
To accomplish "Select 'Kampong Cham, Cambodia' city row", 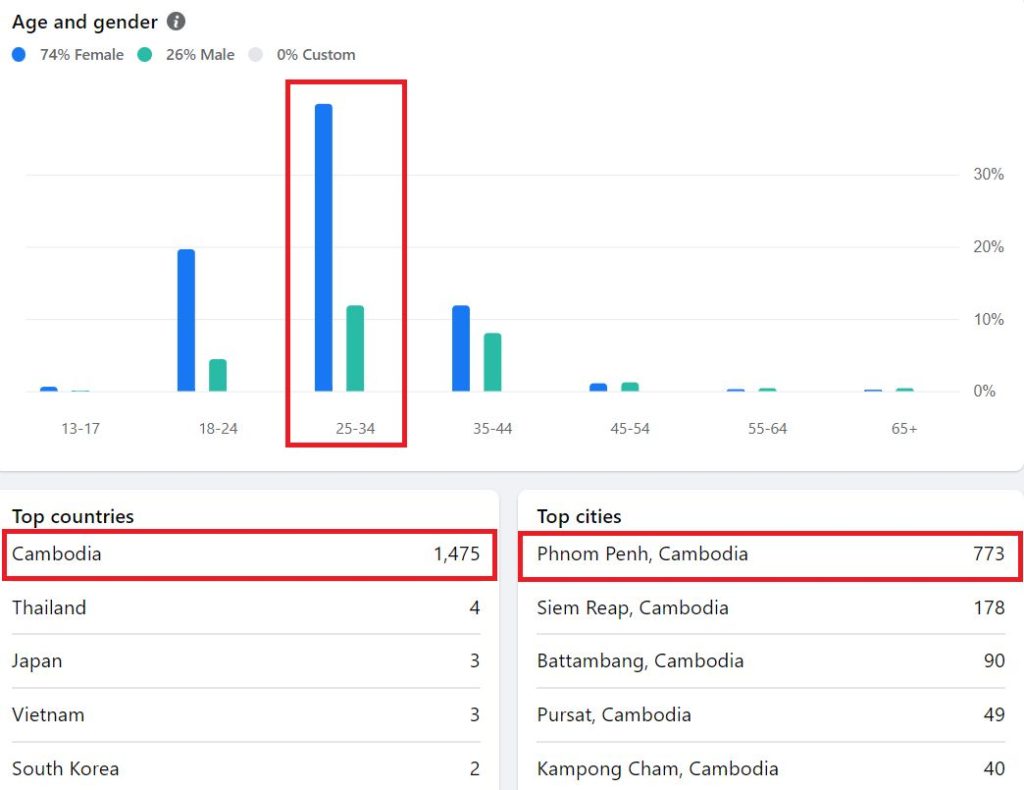I will pos(771,768).
